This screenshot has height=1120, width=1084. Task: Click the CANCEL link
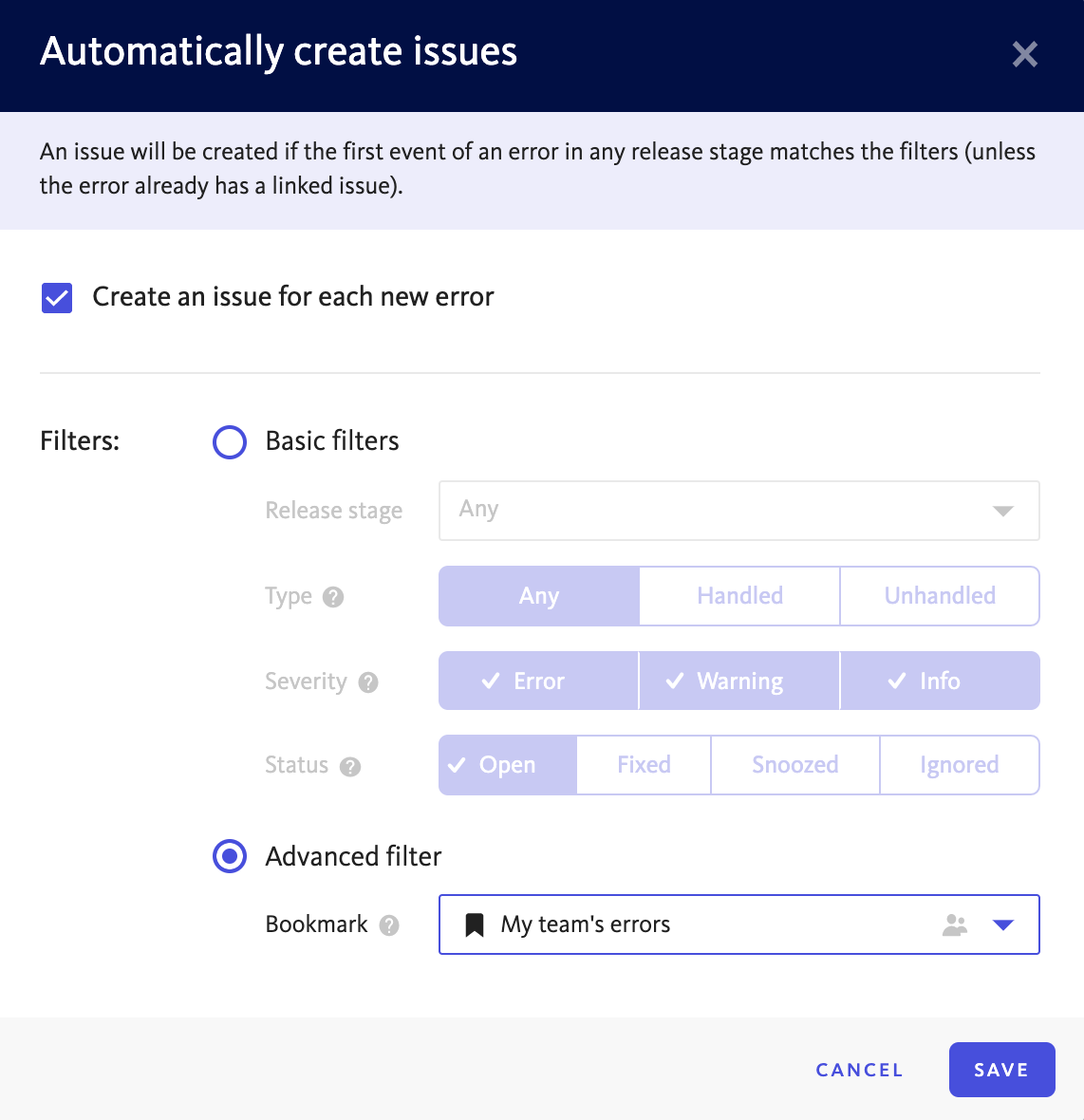tap(860, 1070)
